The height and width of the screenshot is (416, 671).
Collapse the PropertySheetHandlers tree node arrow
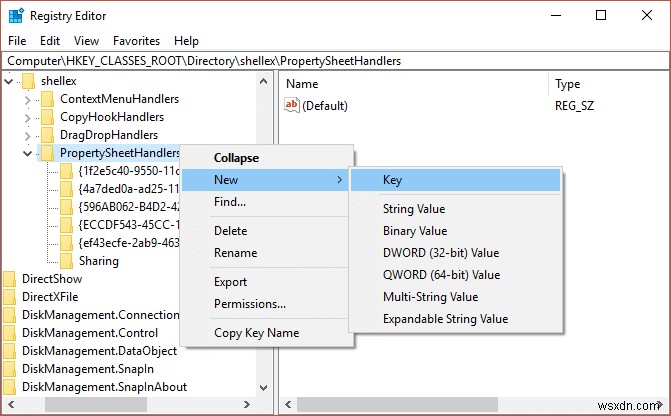click(x=27, y=153)
